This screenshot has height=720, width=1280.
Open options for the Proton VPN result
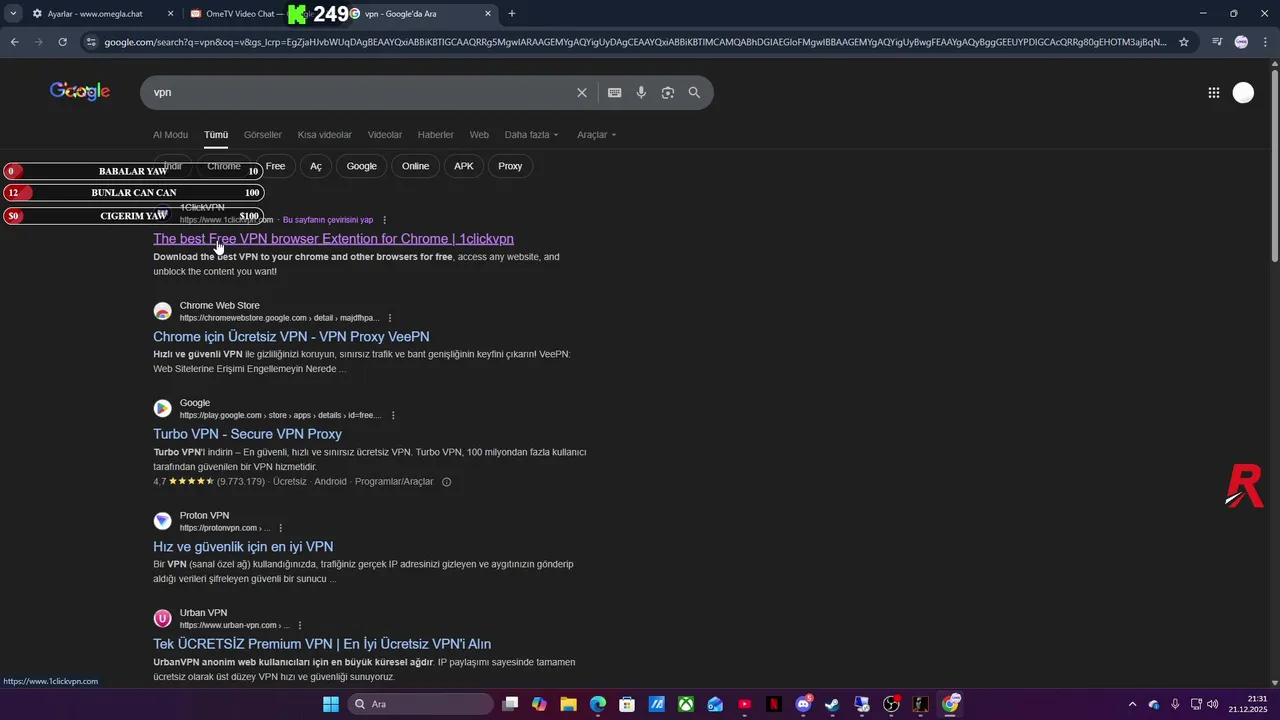pos(280,528)
